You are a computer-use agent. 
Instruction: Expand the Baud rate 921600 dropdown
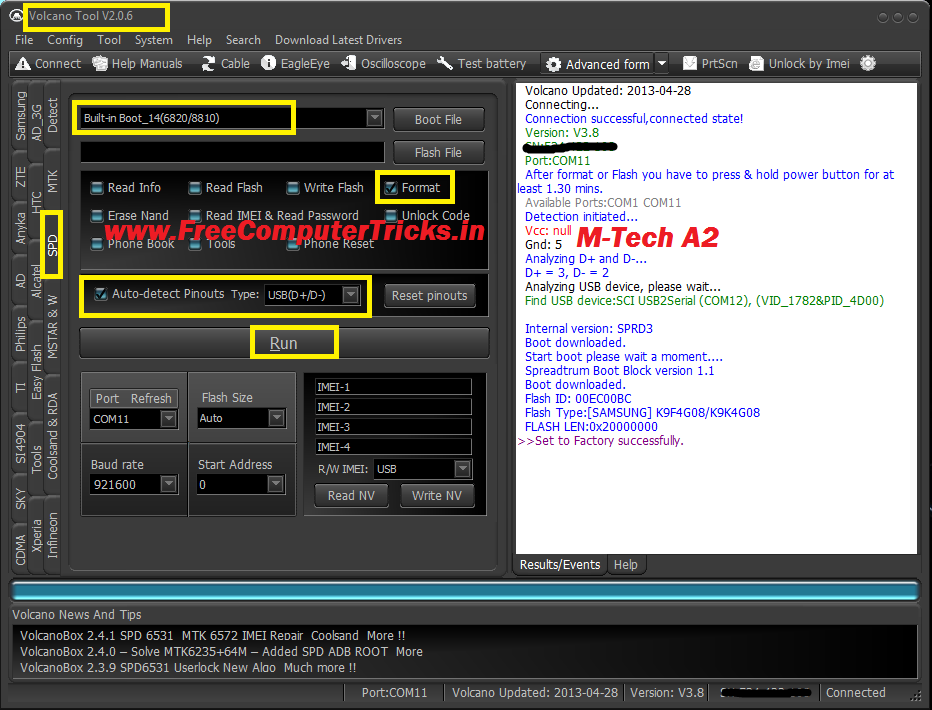tap(168, 484)
